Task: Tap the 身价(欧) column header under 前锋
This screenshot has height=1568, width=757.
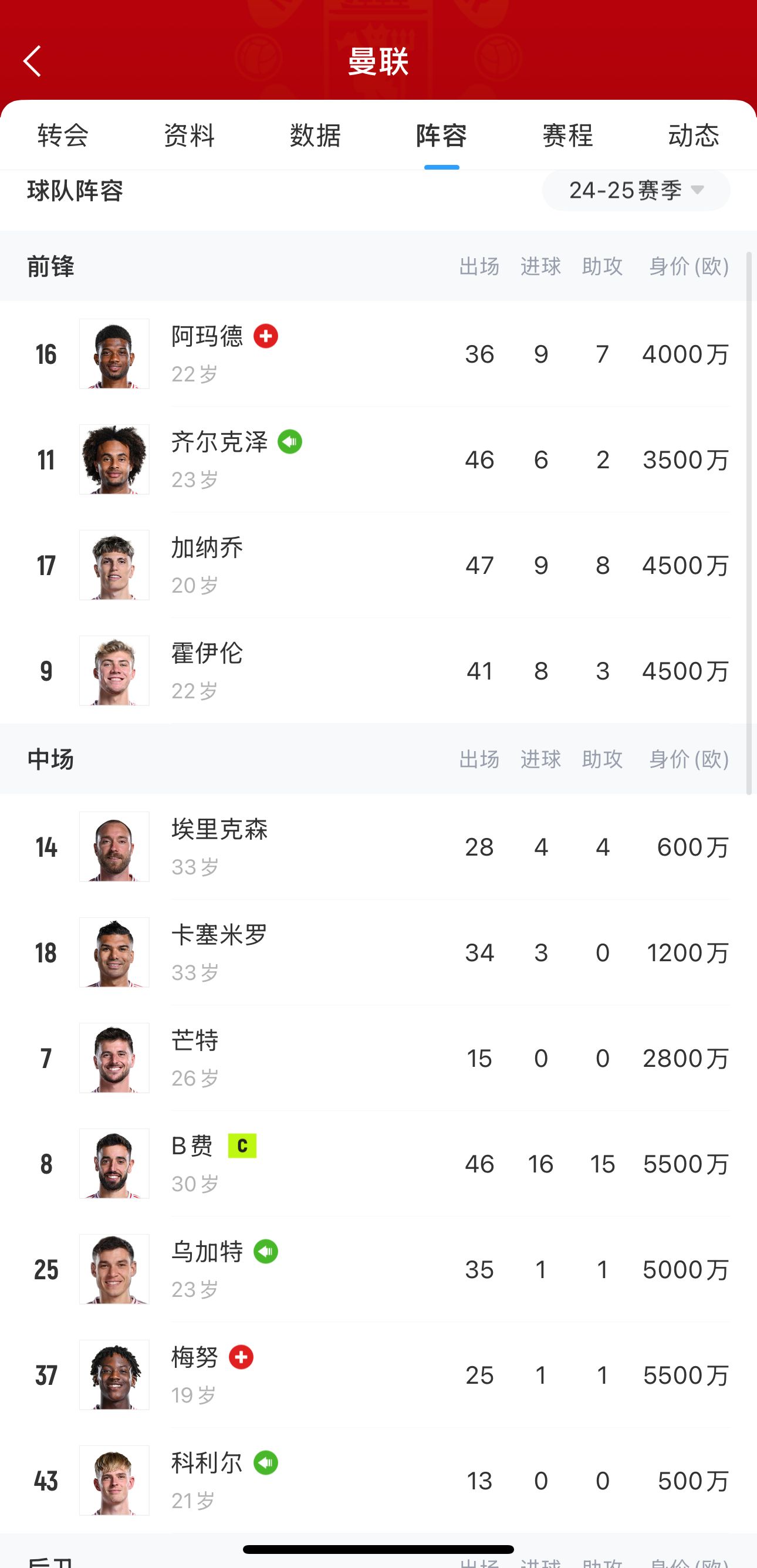Action: coord(689,266)
